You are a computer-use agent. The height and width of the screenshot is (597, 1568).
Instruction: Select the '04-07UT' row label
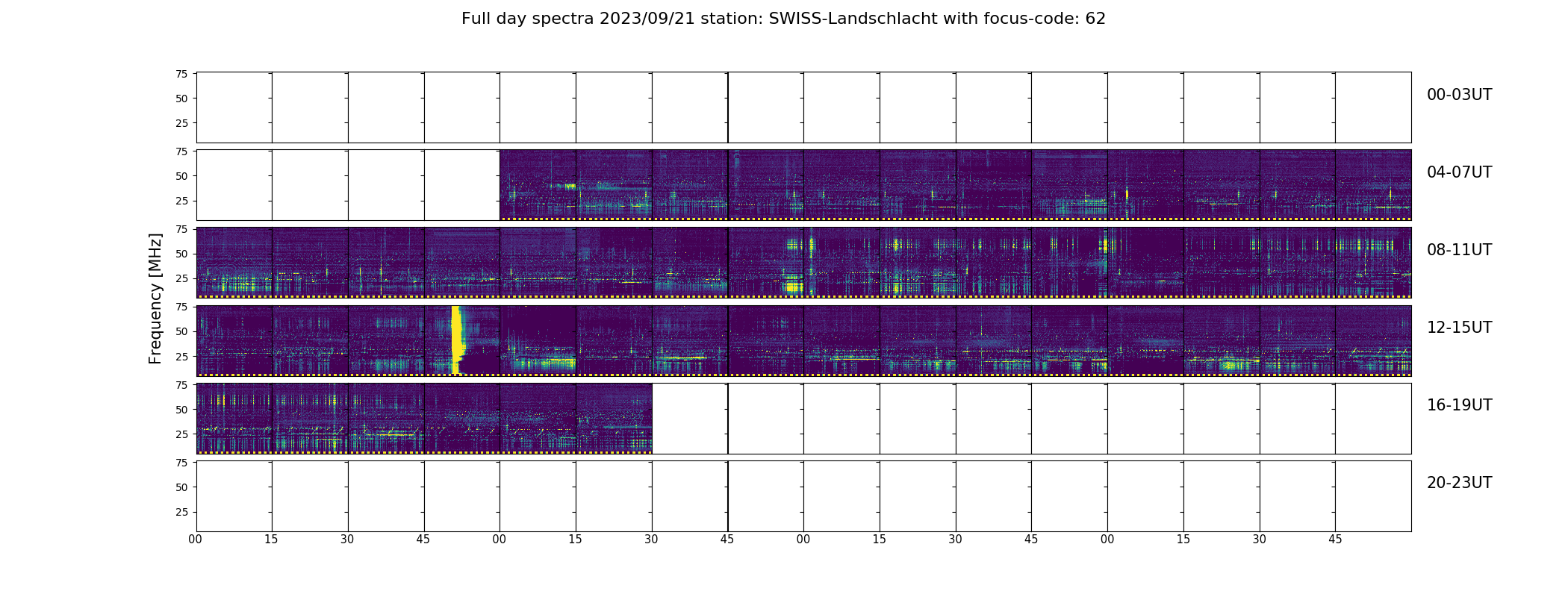click(1459, 172)
